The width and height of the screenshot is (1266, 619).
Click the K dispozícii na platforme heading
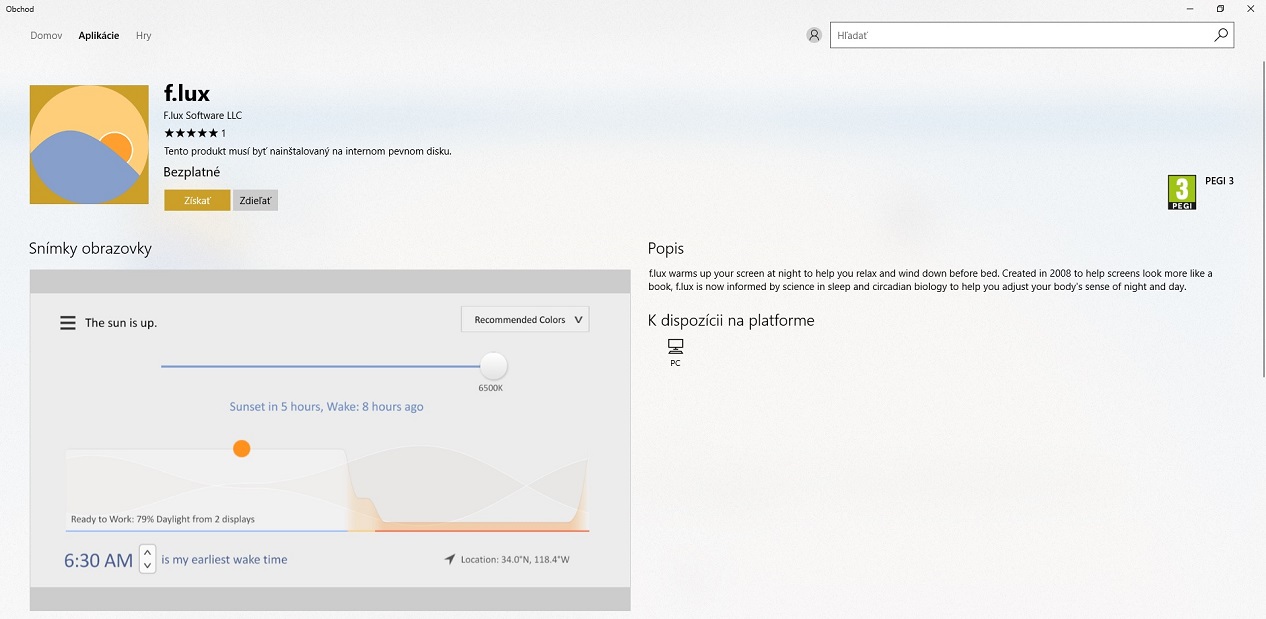tap(731, 320)
